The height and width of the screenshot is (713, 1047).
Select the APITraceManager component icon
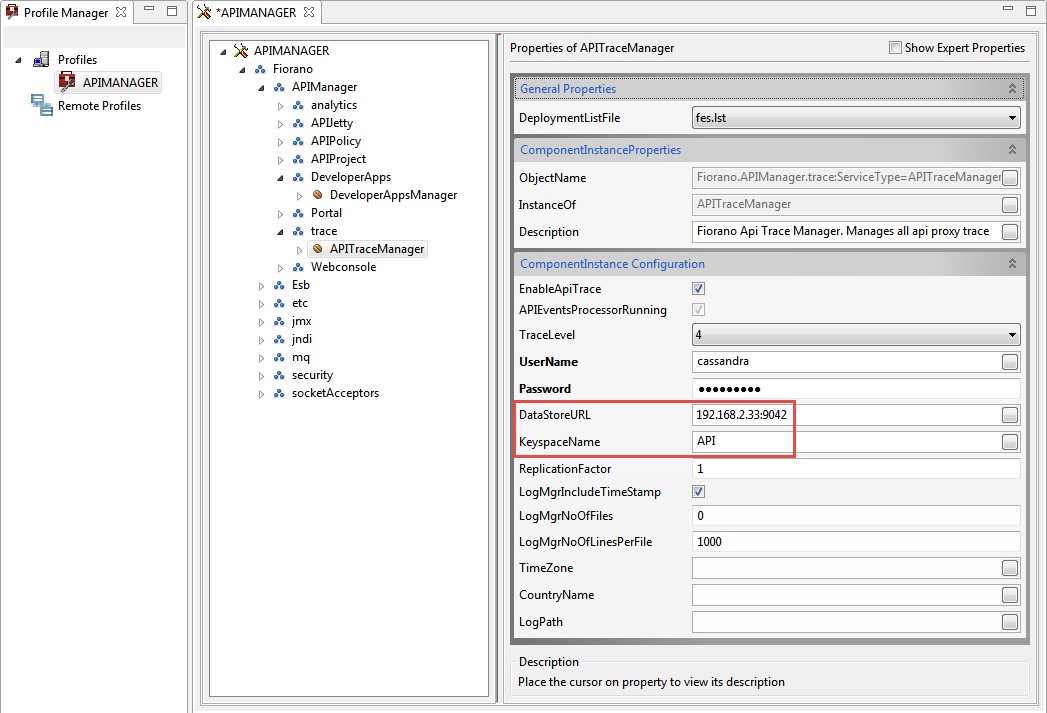click(x=317, y=249)
